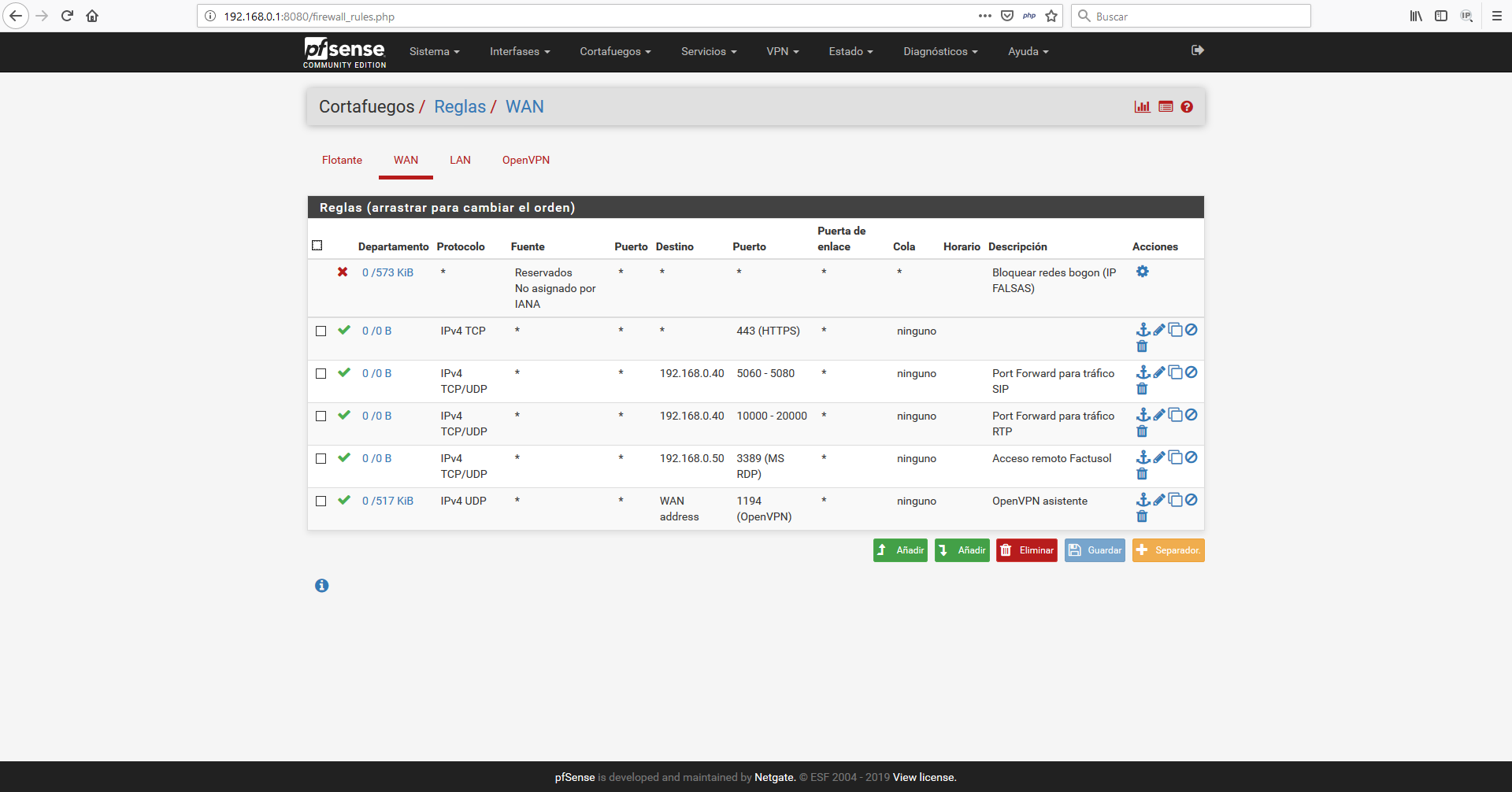Open the firewall log list icon
The height and width of the screenshot is (792, 1512).
coord(1165,107)
